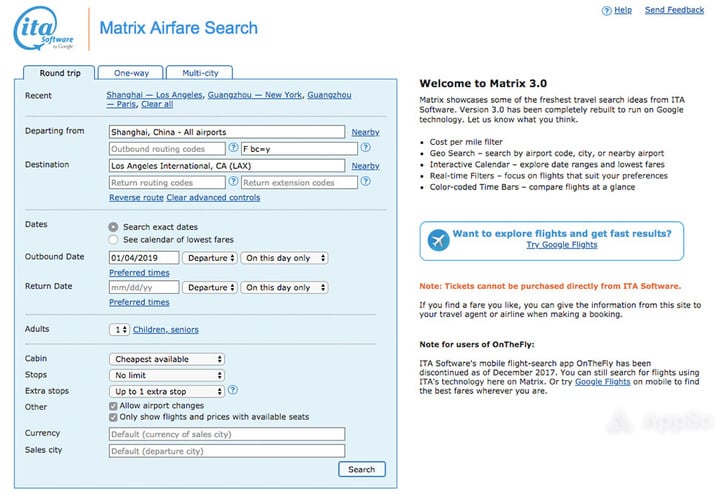This screenshot has width=720, height=499.
Task: Open Preferred times under Outbound Date
Action: [139, 273]
